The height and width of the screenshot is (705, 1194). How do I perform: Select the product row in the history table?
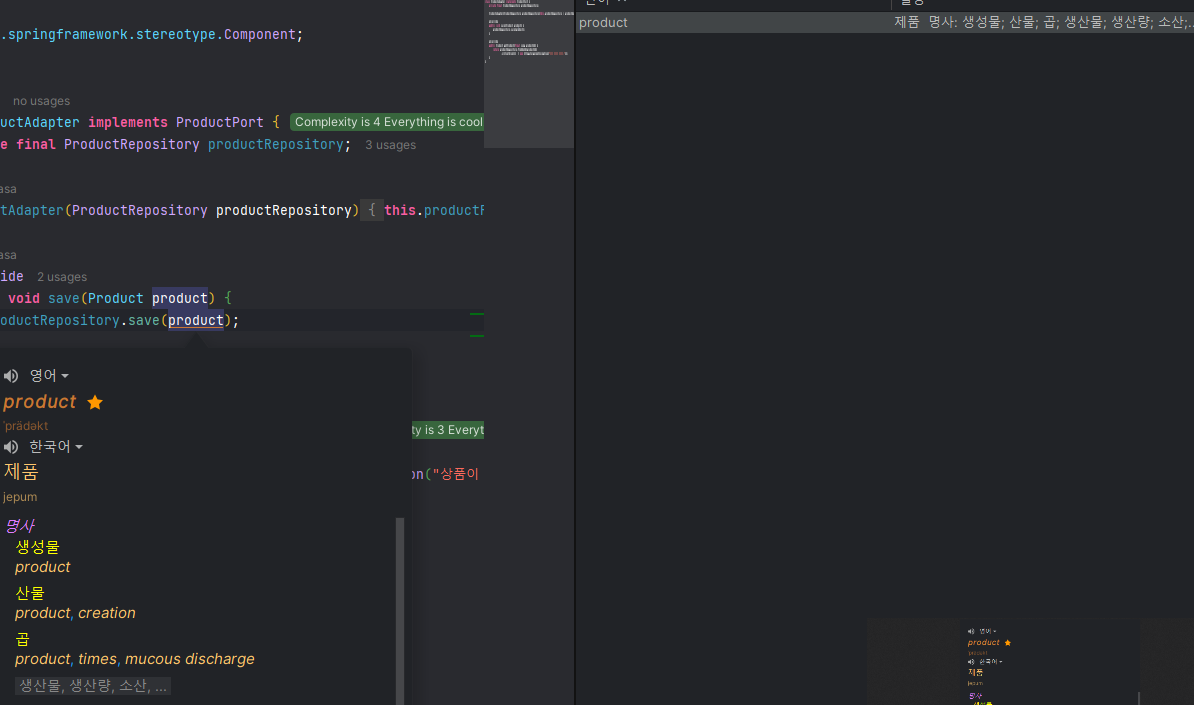[885, 23]
